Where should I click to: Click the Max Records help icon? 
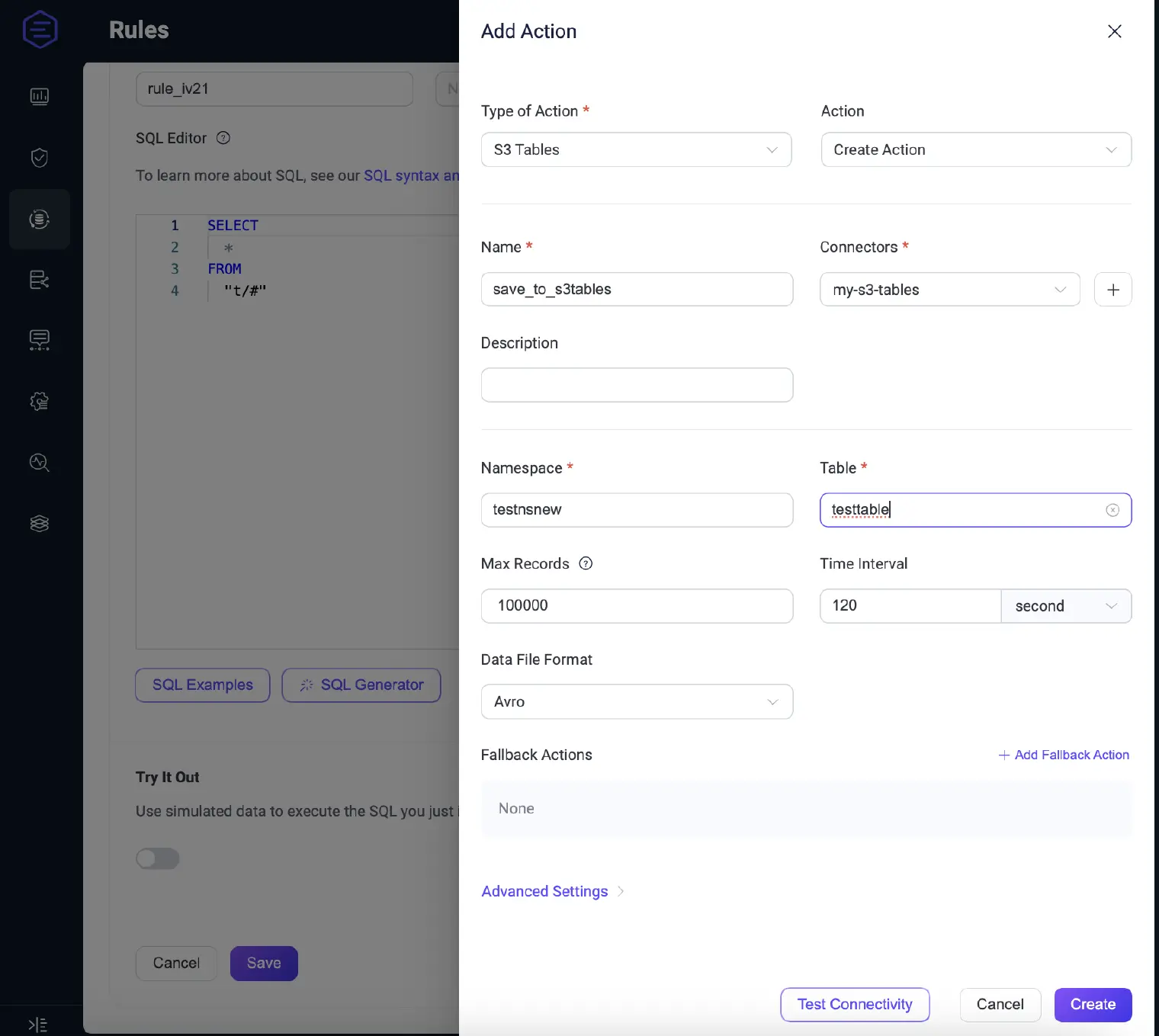pyautogui.click(x=586, y=563)
